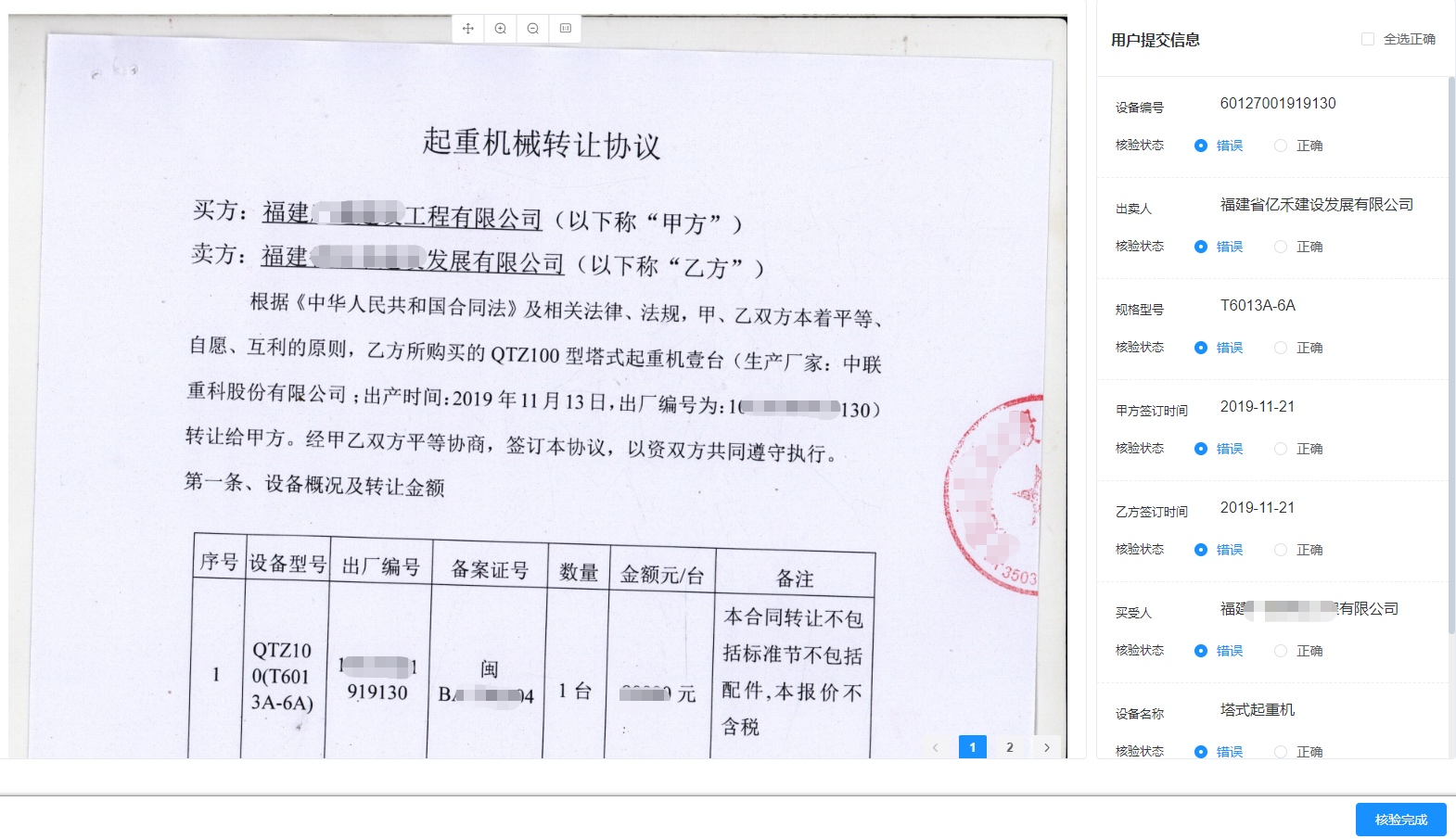Check the 全选正确 checkbox

(1368, 39)
